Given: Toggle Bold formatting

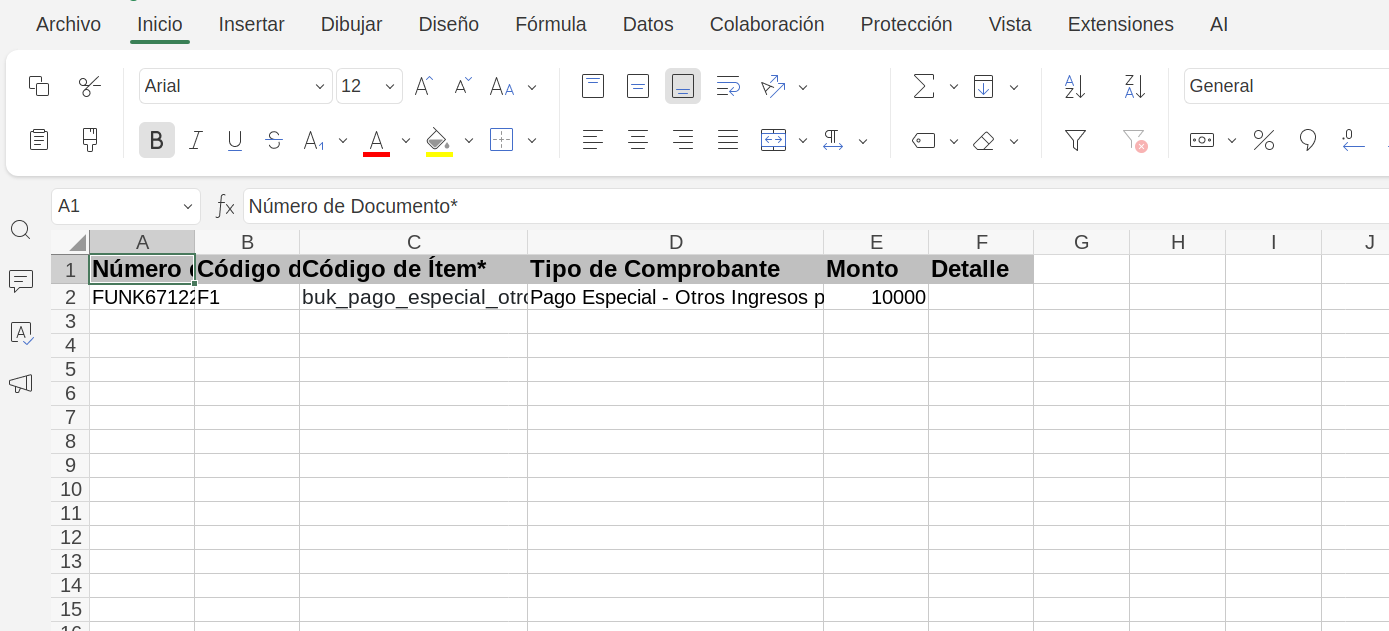Looking at the screenshot, I should [156, 140].
